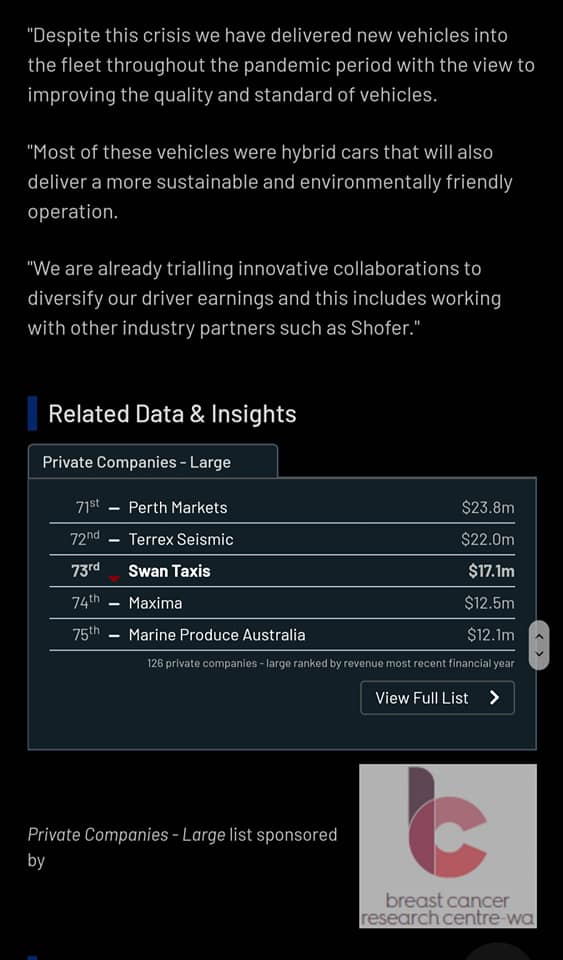Viewport: 563px width, 960px height.
Task: Click the dash indicator beside Terrex Seismic
Action: pyautogui.click(x=114, y=540)
